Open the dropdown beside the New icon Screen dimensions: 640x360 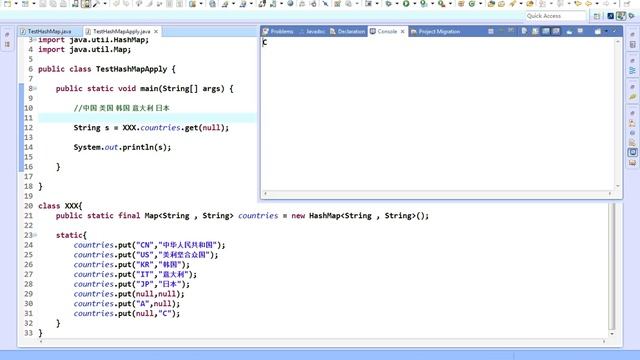click(16, 4)
